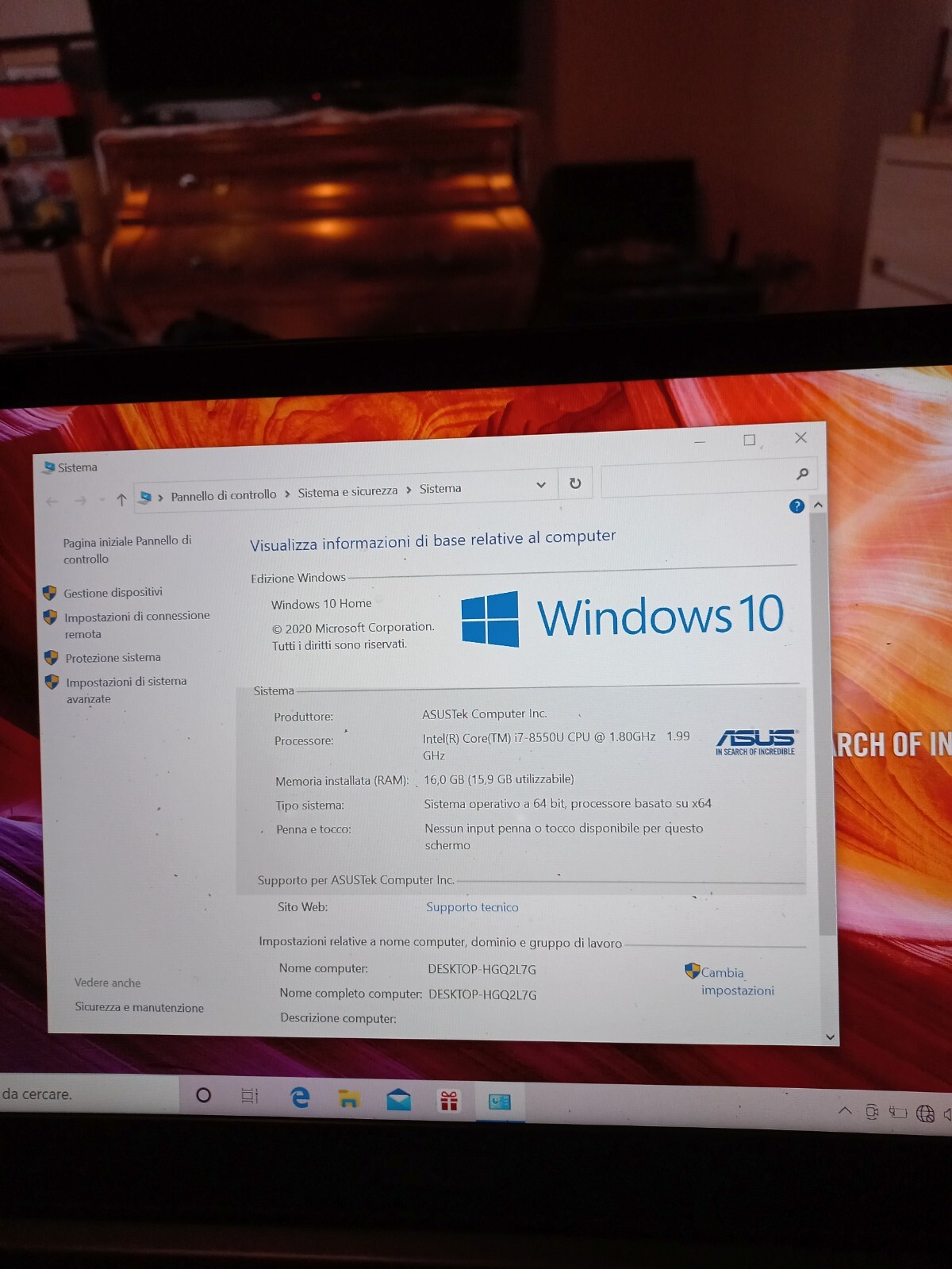Click the shield icon beside Protezione sistema
The height and width of the screenshot is (1269, 952).
pyautogui.click(x=52, y=658)
